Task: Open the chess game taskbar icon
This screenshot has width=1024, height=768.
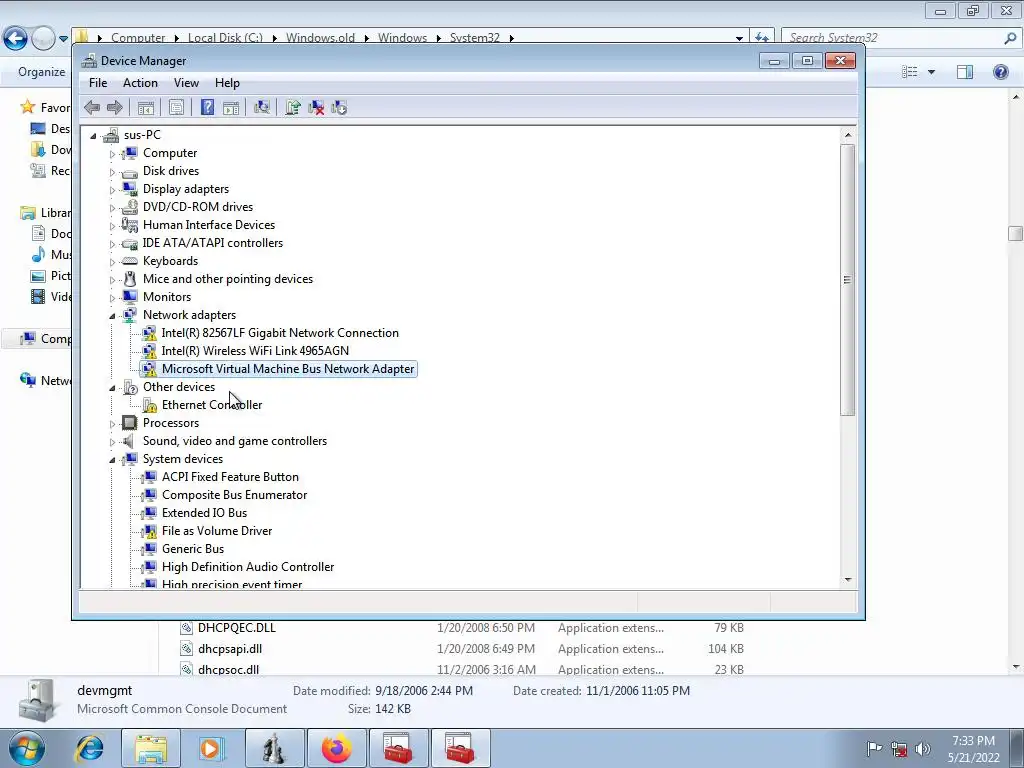Action: 274,748
